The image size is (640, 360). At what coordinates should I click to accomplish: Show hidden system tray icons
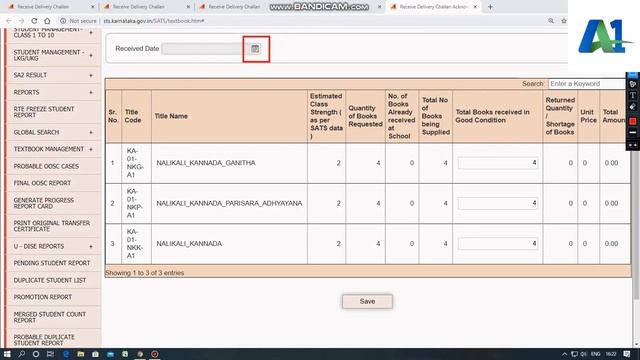pyautogui.click(x=564, y=354)
